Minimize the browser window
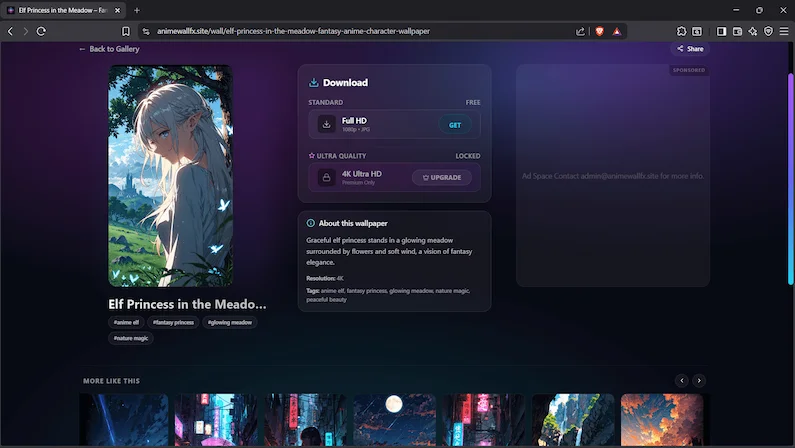This screenshot has width=795, height=448. pyautogui.click(x=736, y=10)
